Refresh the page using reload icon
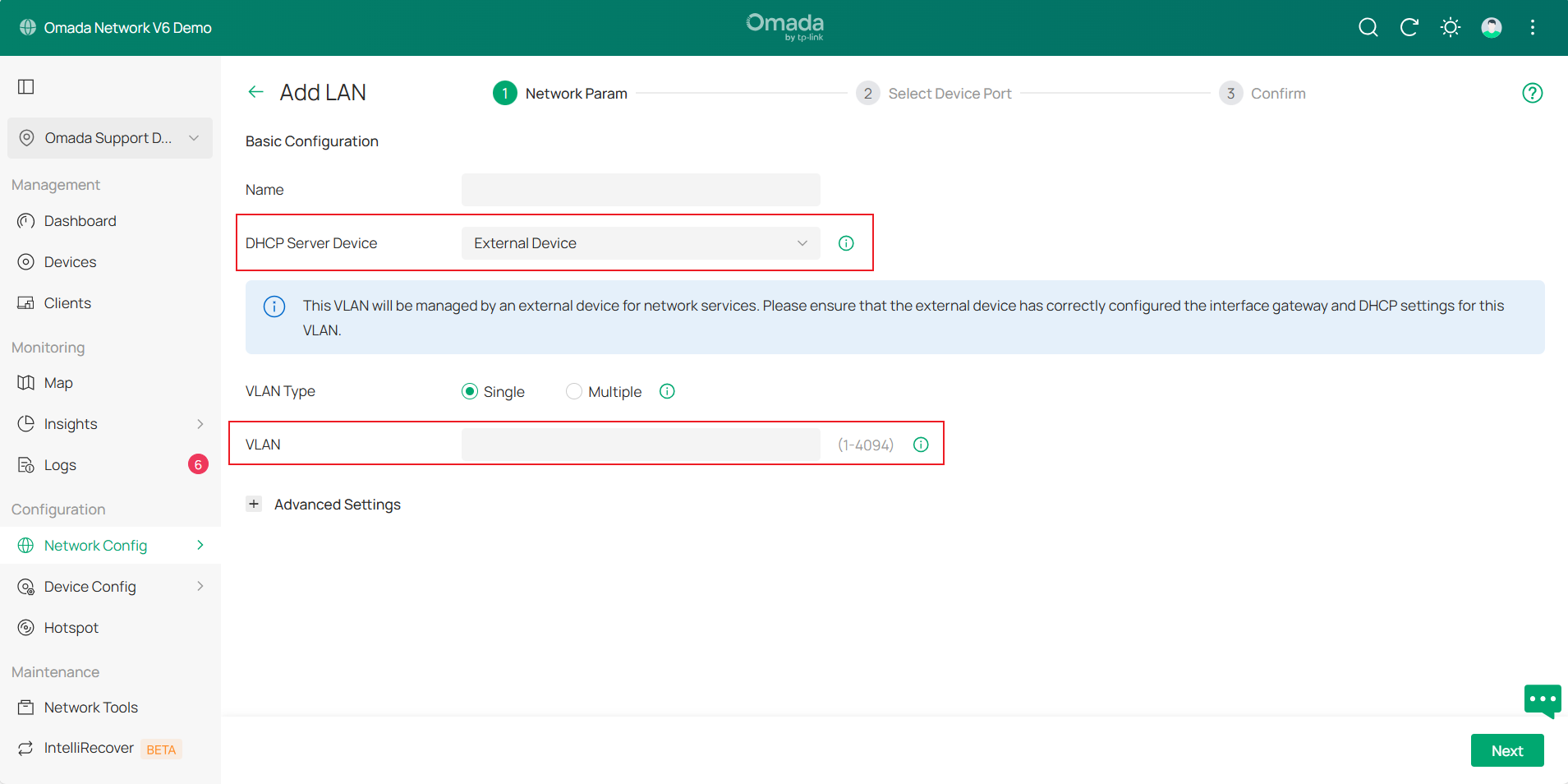This screenshot has width=1568, height=784. tap(1409, 27)
